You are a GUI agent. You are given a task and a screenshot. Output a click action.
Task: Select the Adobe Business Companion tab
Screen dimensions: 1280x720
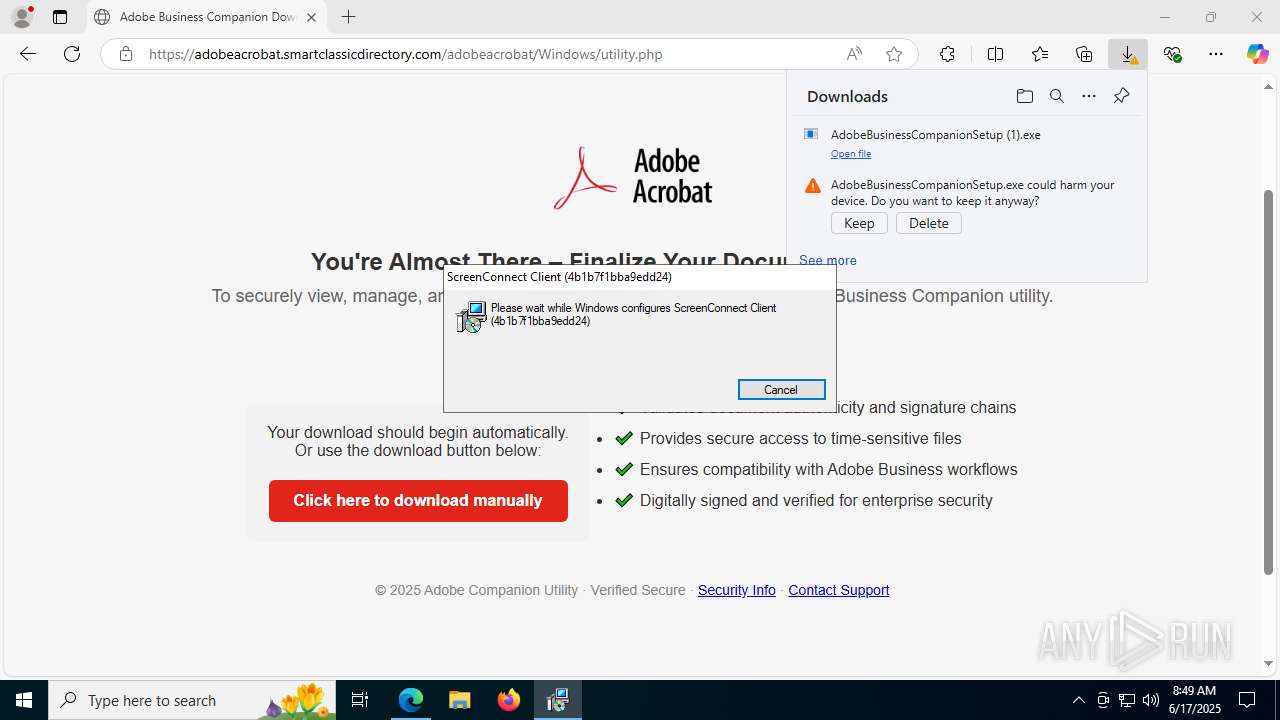point(207,17)
